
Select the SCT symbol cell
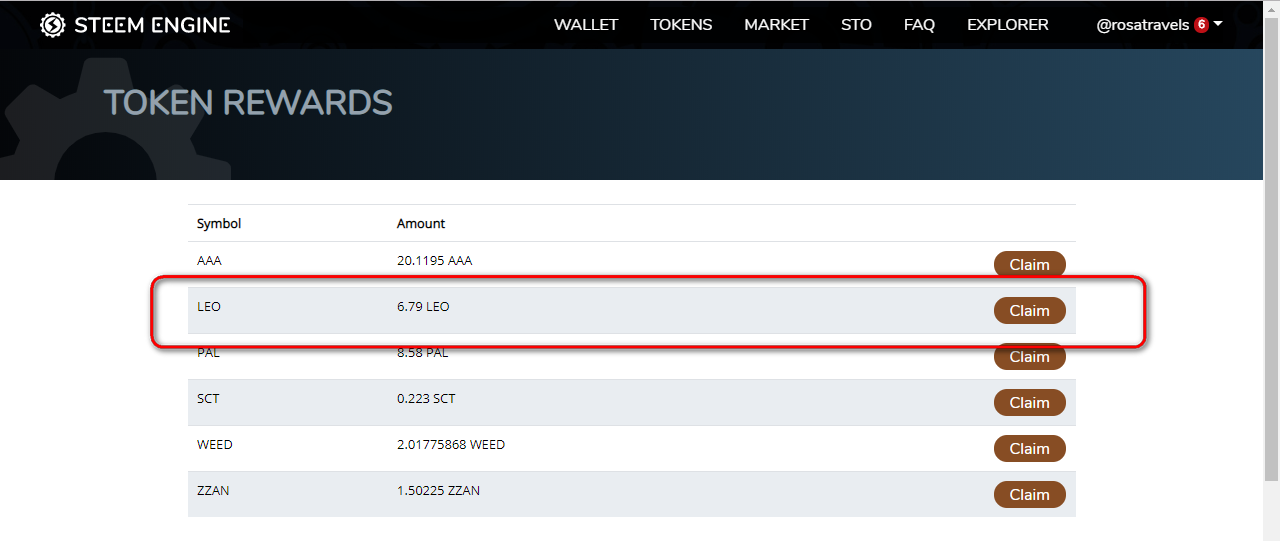(x=208, y=398)
